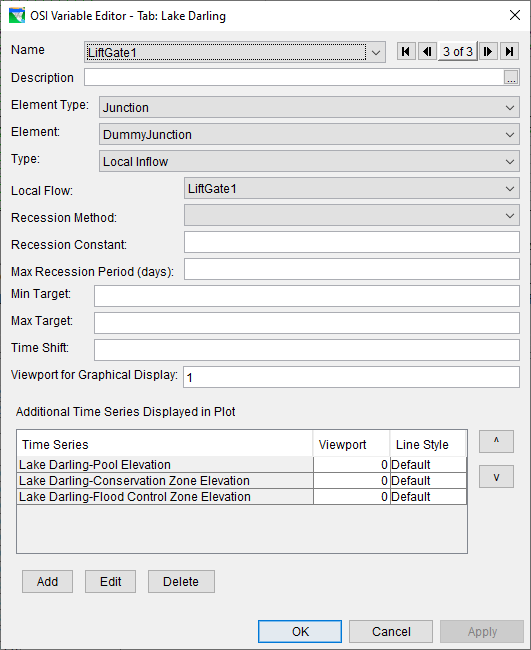Expand the Type Local Inflow dropdown

click(309, 162)
